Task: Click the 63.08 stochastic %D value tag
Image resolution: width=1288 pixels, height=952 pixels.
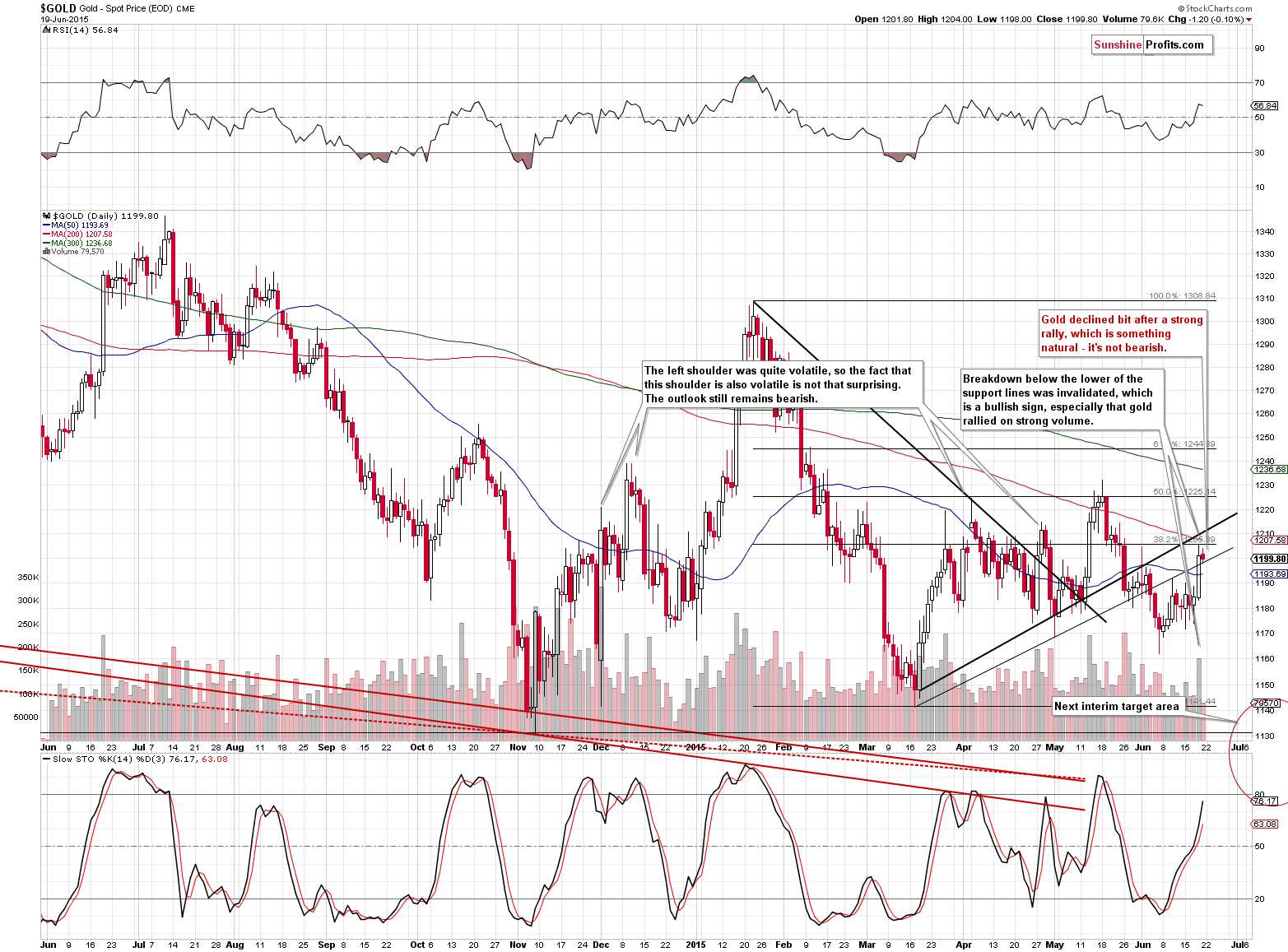Action: [1265, 824]
